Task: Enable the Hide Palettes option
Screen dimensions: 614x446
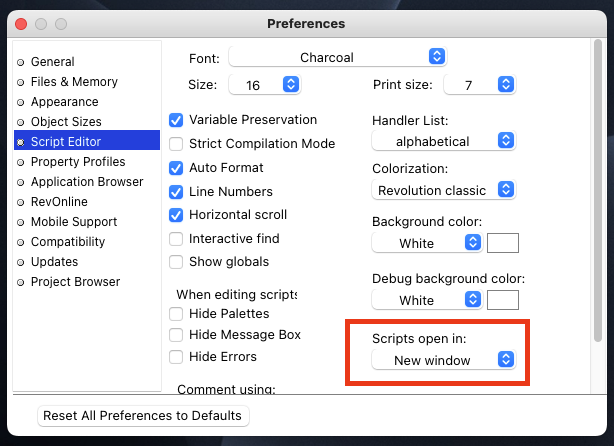Action: (177, 314)
